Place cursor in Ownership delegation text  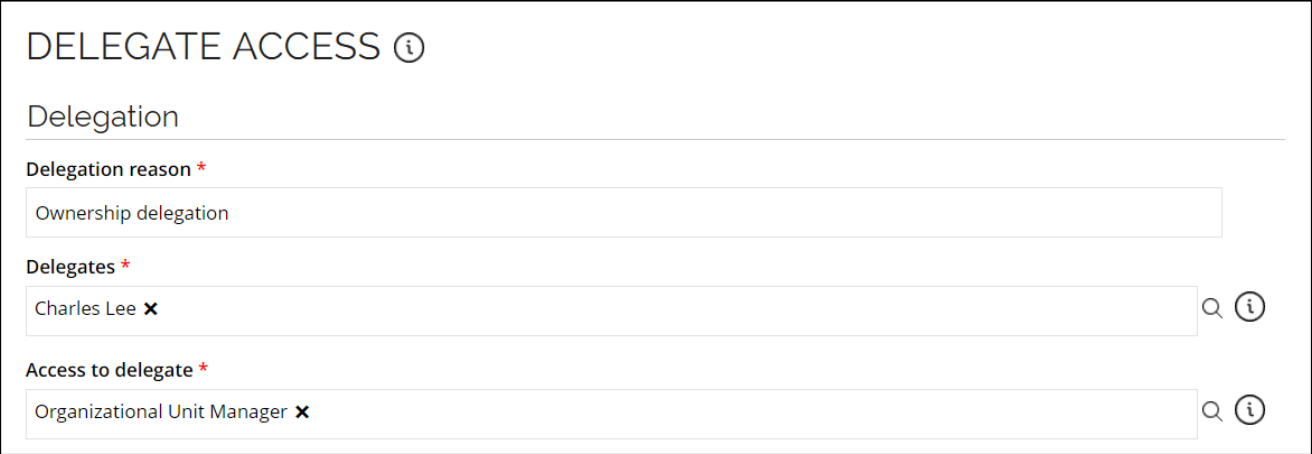click(132, 213)
